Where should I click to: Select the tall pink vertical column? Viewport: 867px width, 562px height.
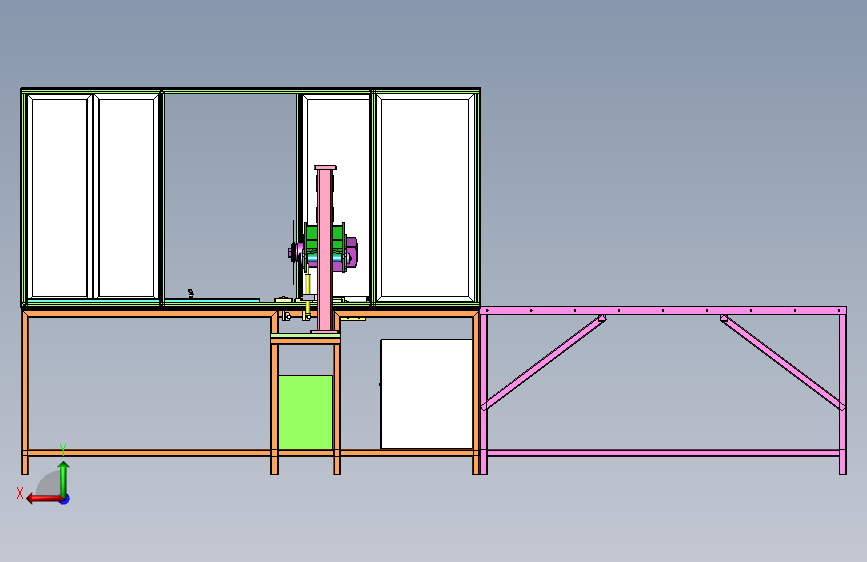[325, 249]
